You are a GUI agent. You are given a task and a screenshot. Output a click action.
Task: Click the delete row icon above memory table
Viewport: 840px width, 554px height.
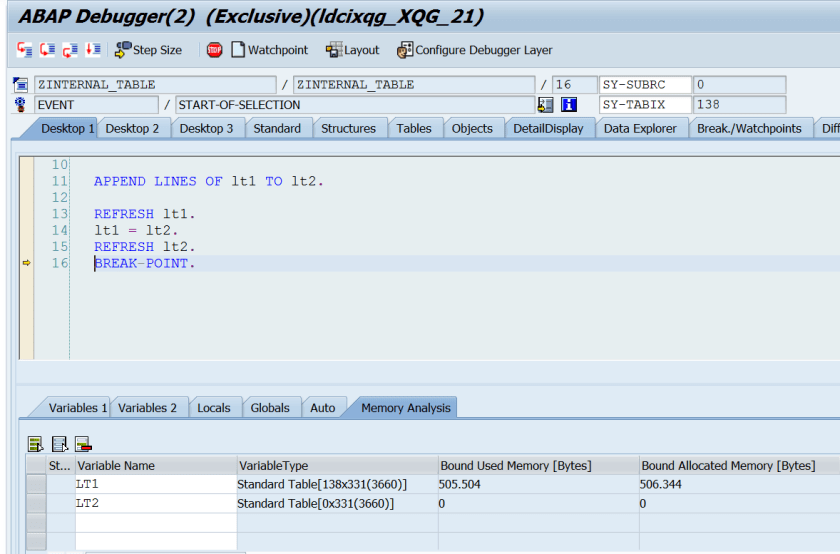tap(83, 444)
